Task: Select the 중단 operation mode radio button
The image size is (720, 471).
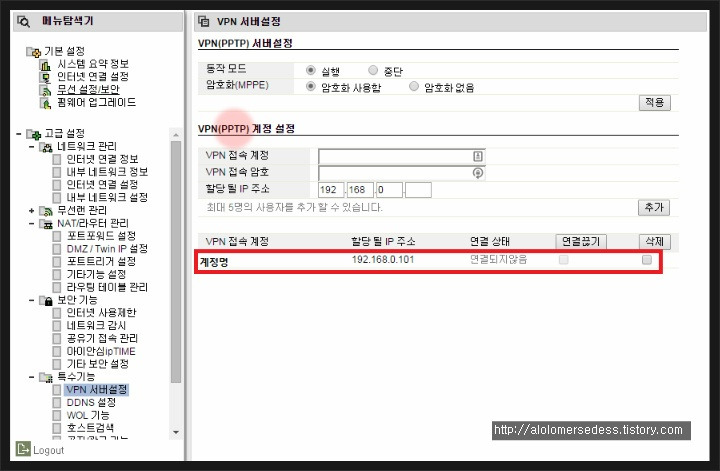Action: click(373, 70)
